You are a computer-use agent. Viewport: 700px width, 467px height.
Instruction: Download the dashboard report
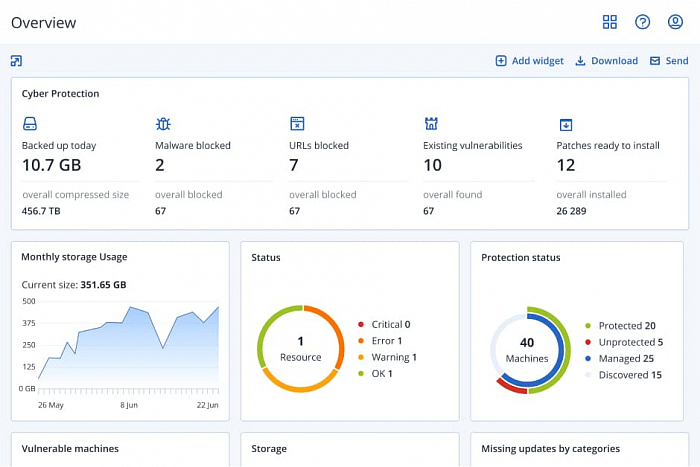(x=606, y=61)
